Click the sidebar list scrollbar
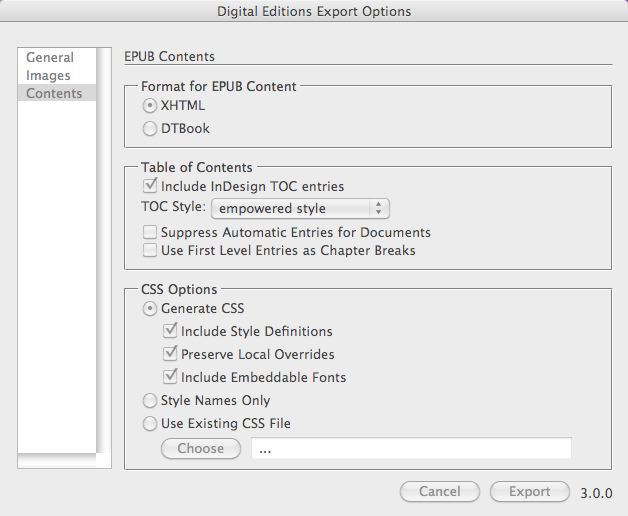 click(x=103, y=250)
